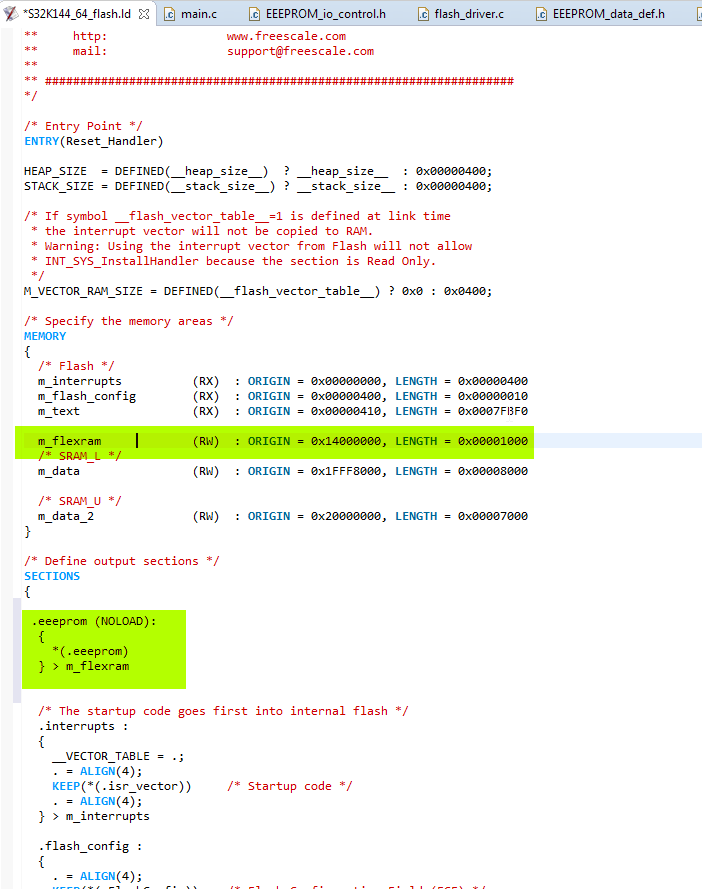Click the C file icon on main.c tab
The image size is (702, 889).
[169, 14]
